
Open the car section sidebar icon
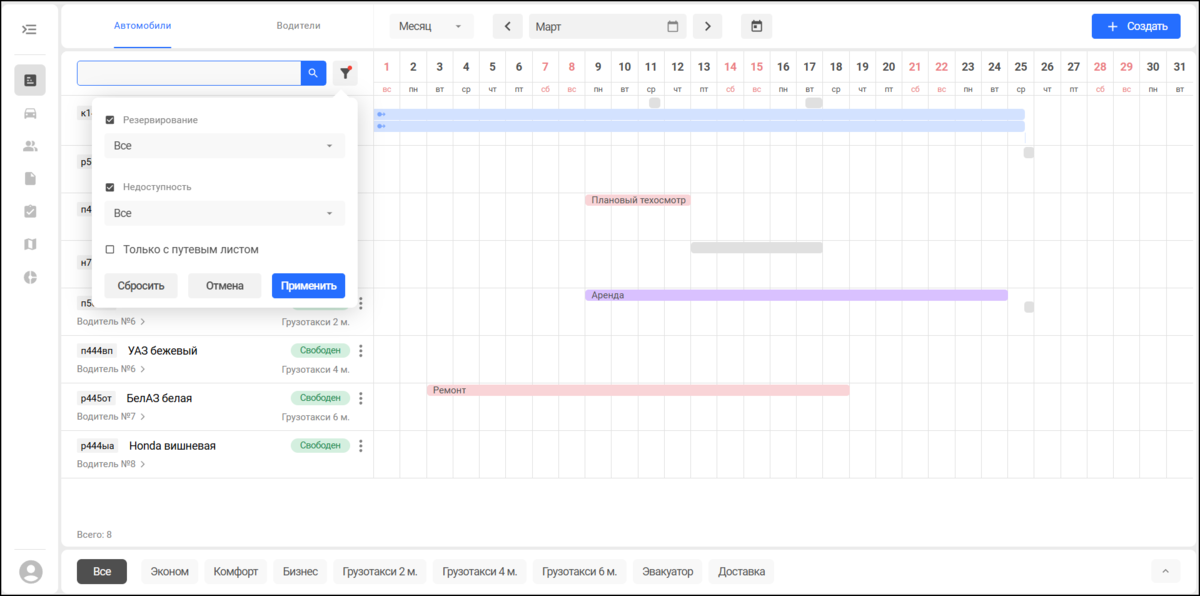(30, 113)
